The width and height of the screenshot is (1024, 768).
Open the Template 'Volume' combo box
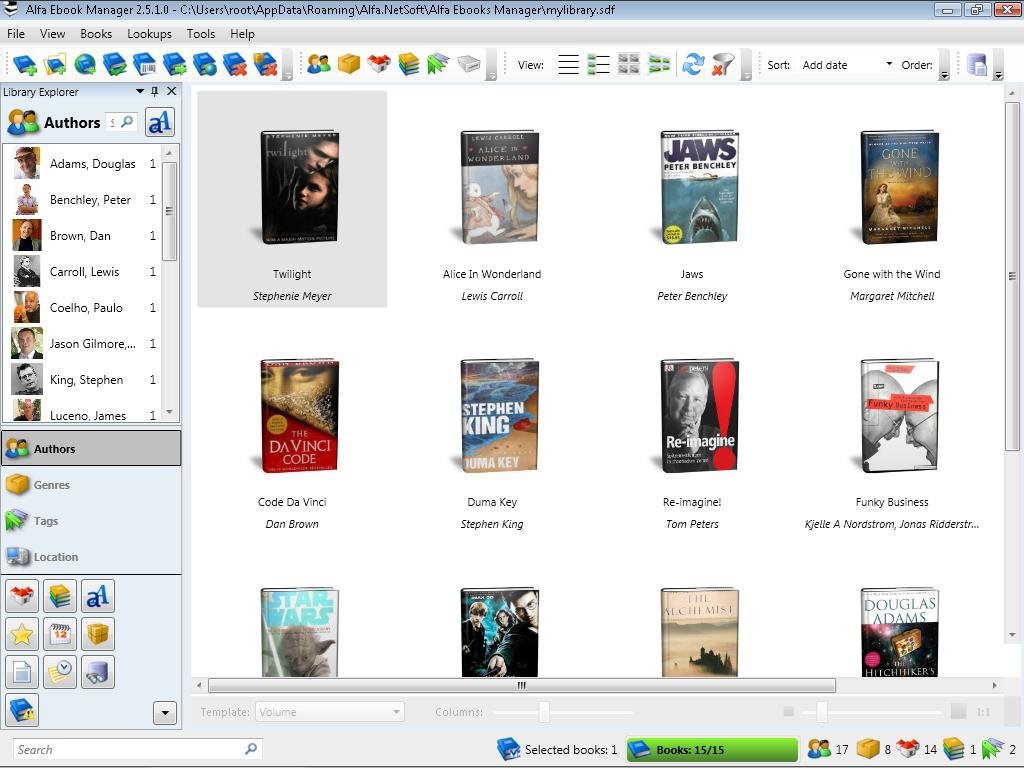pyautogui.click(x=330, y=712)
